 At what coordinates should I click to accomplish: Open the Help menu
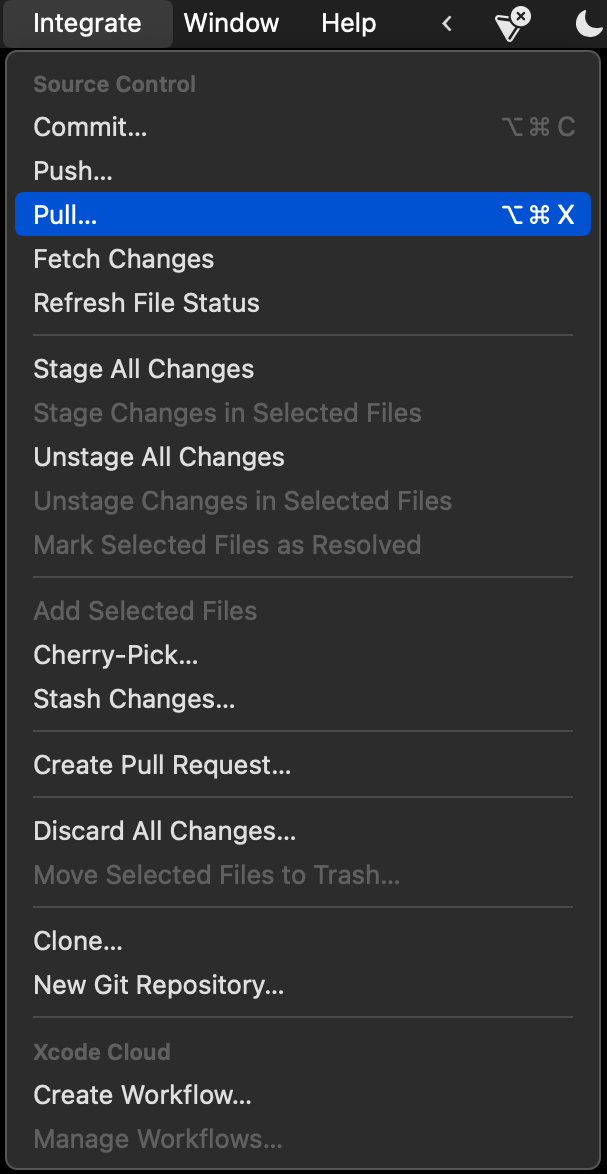(348, 23)
